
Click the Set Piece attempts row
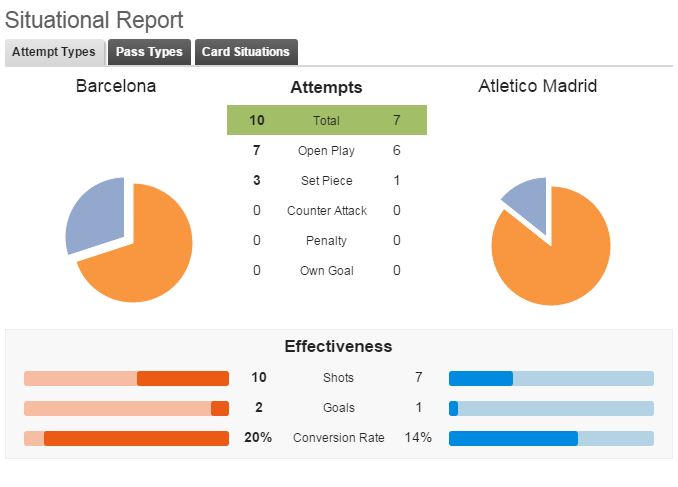[326, 181]
